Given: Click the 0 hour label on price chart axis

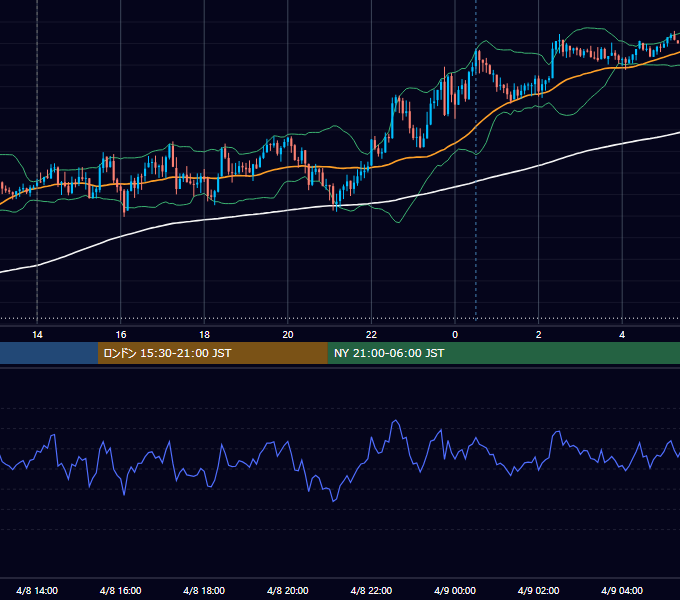Looking at the screenshot, I should [x=455, y=335].
